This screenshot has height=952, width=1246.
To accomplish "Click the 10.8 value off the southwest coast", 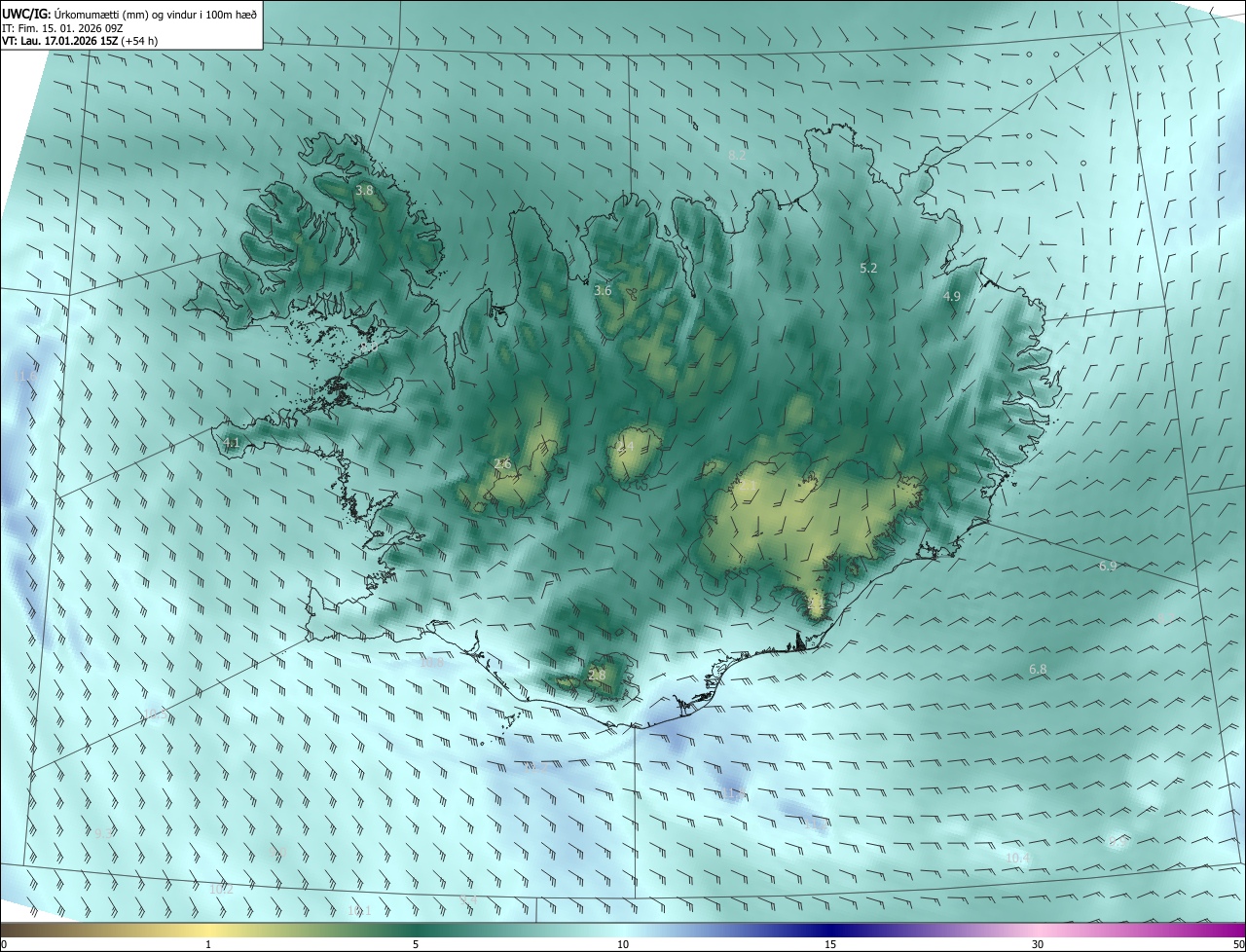I will coord(431,663).
